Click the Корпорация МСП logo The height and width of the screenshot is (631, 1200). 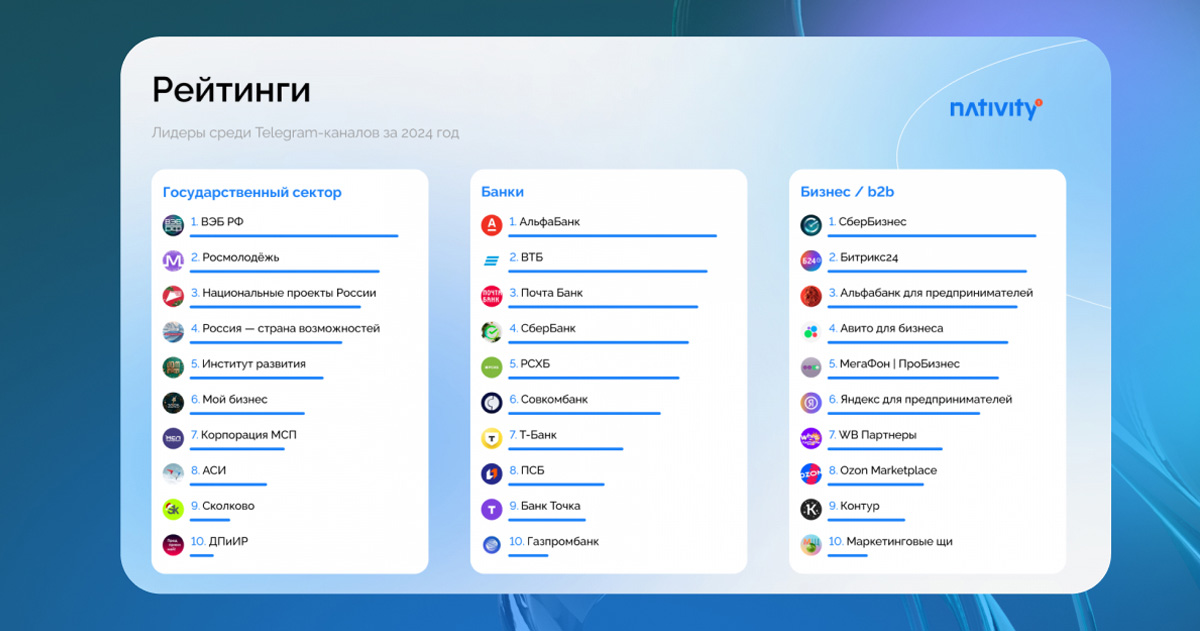point(173,438)
